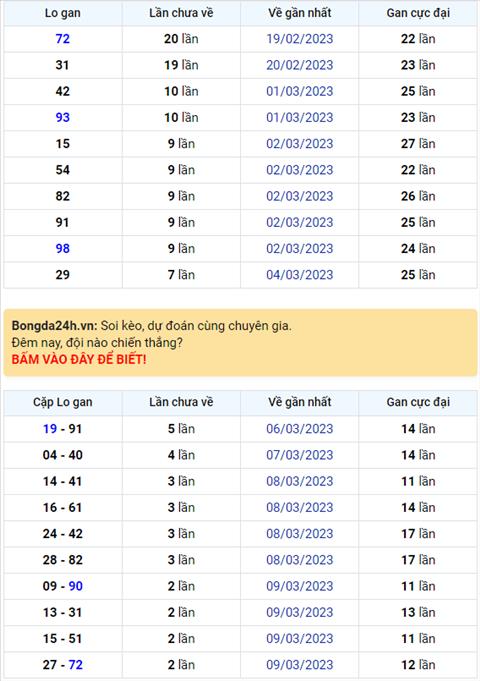Click Gan cực đại header of first table
This screenshot has width=480, height=681.
[x=418, y=13]
